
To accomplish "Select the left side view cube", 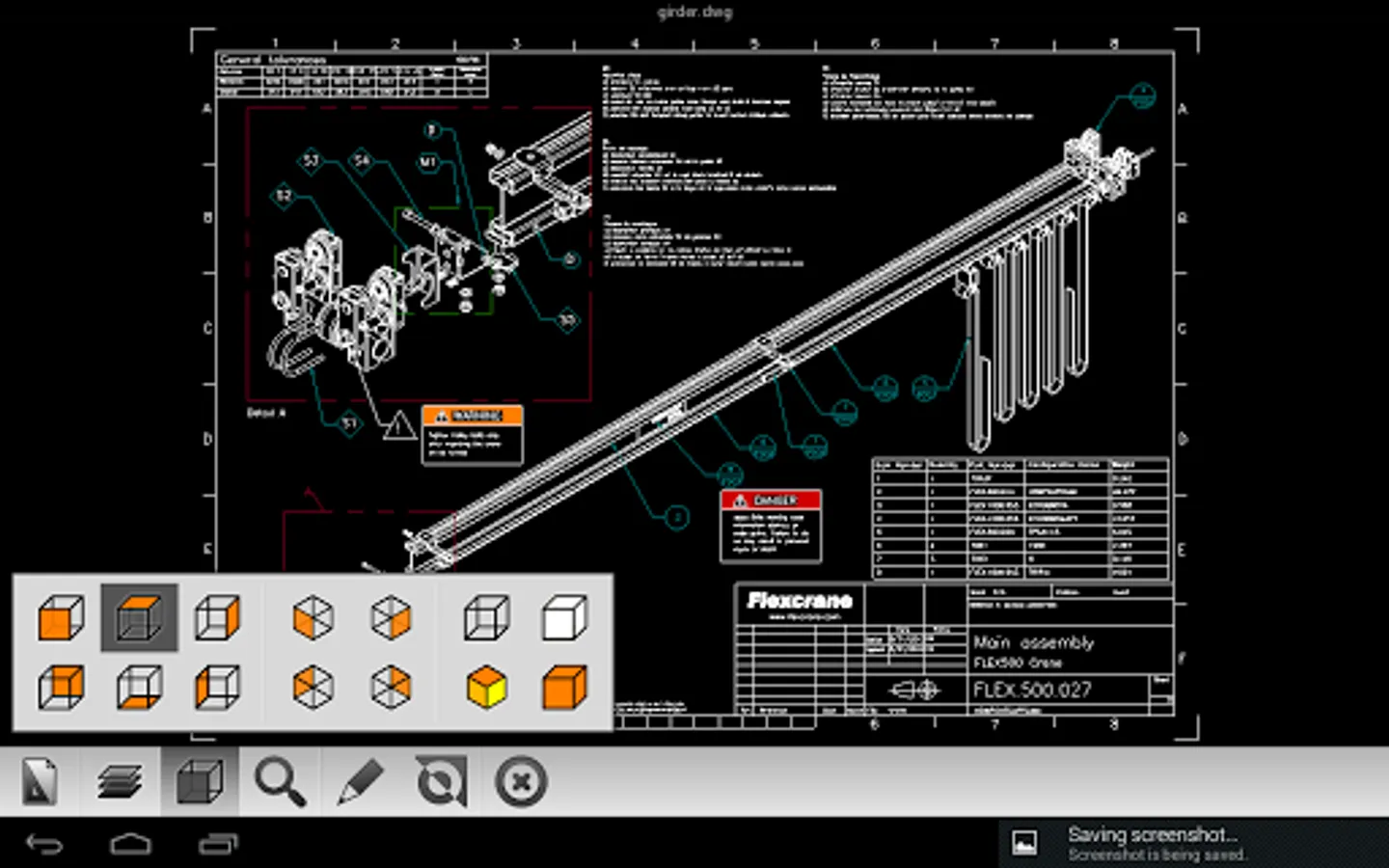I will tap(217, 688).
